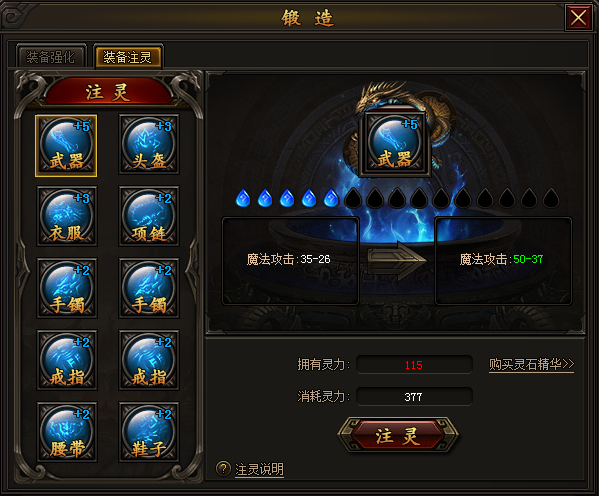Select the 鞋子 shoes equipment icon
The height and width of the screenshot is (496, 599).
[x=149, y=432]
